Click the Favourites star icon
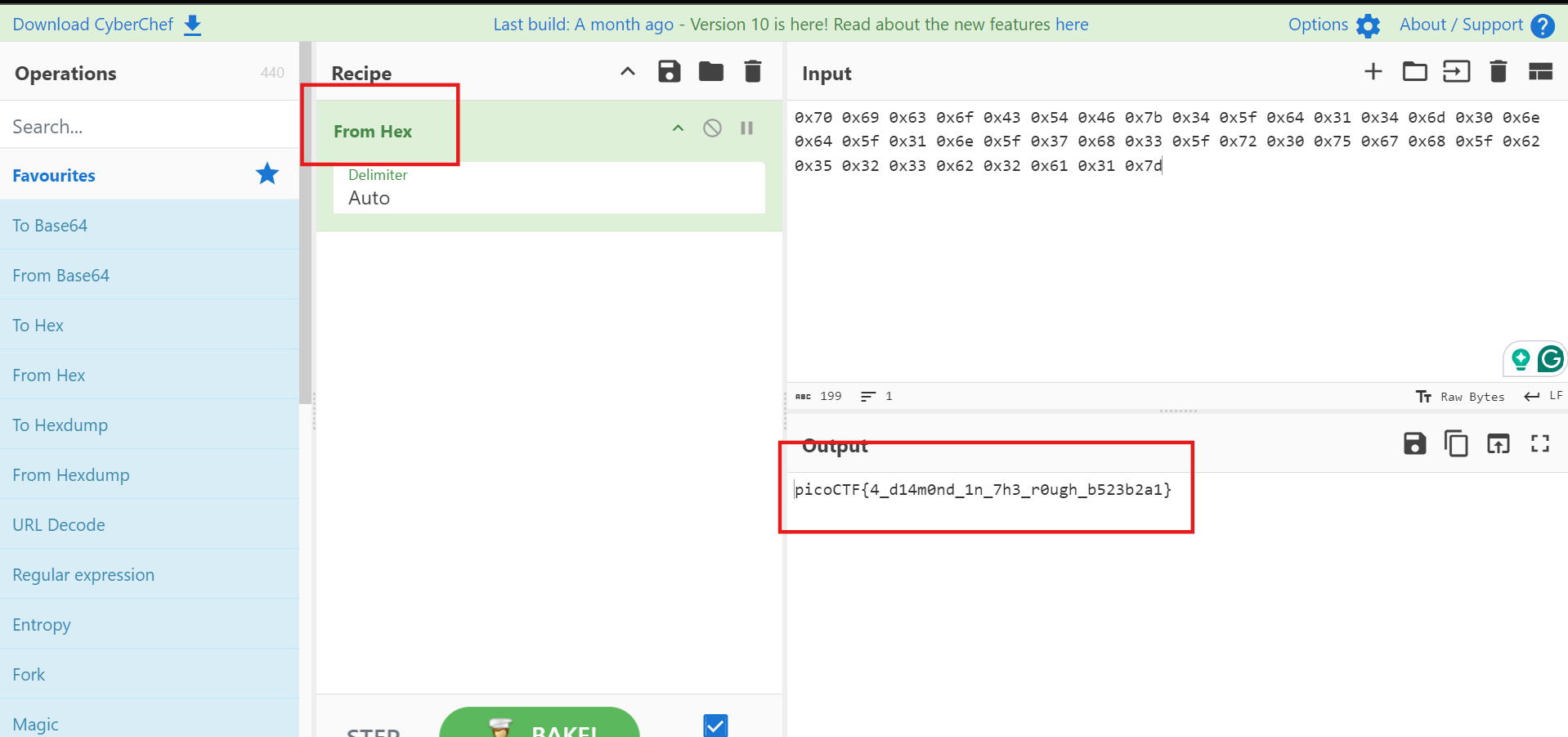 [267, 173]
